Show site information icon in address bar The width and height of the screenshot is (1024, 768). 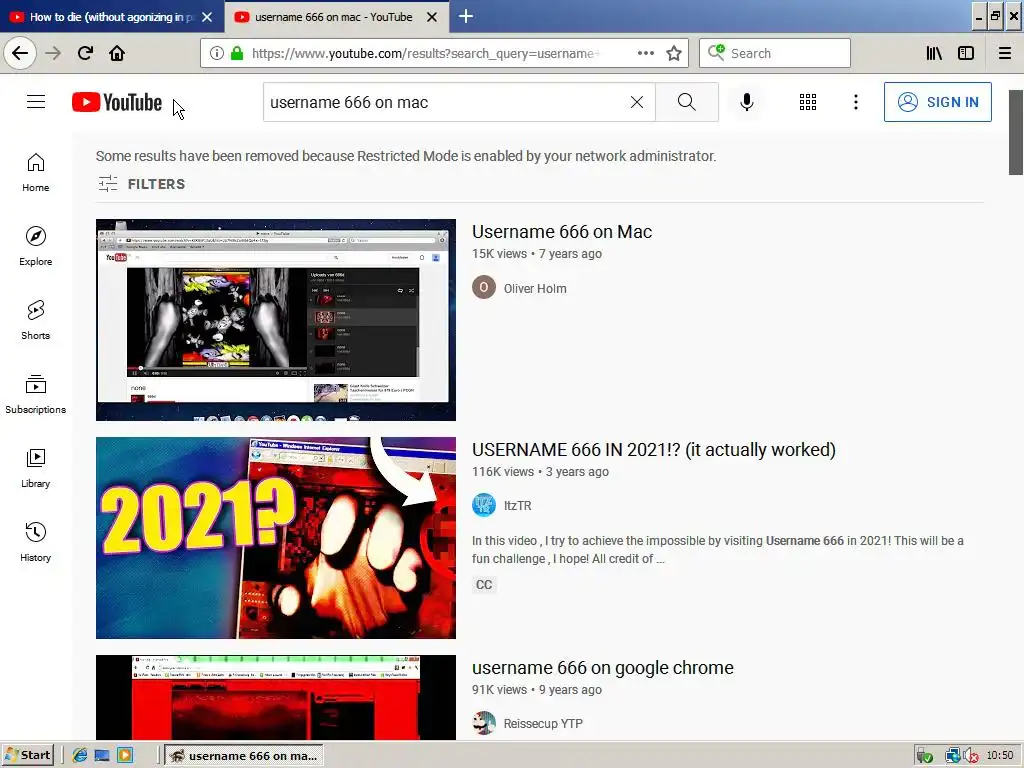tap(216, 53)
